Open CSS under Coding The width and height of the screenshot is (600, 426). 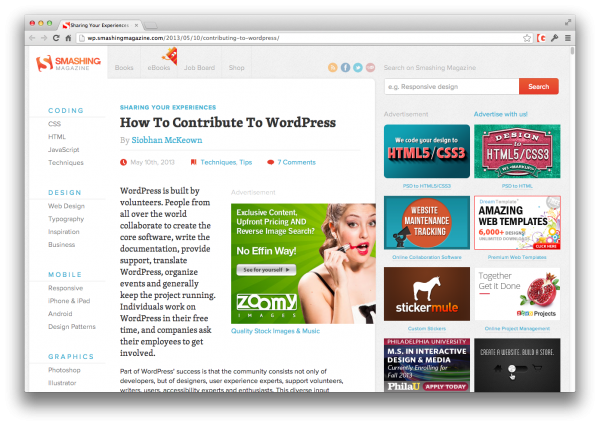point(54,124)
